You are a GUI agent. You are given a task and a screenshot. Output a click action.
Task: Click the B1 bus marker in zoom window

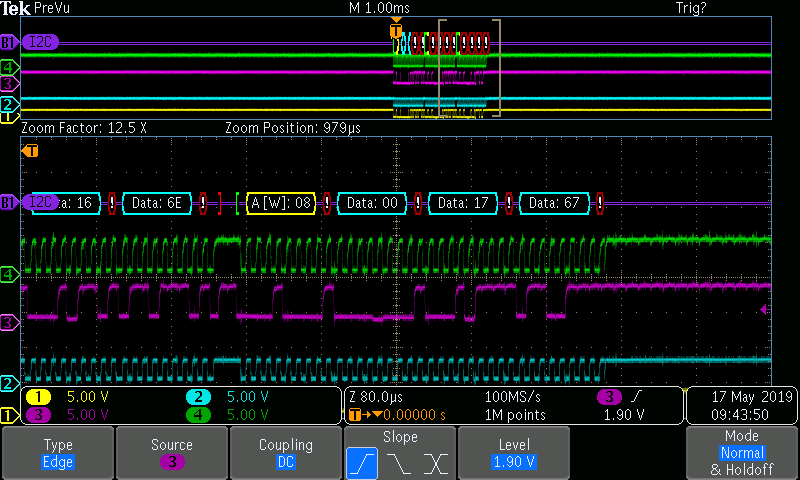tap(8, 203)
